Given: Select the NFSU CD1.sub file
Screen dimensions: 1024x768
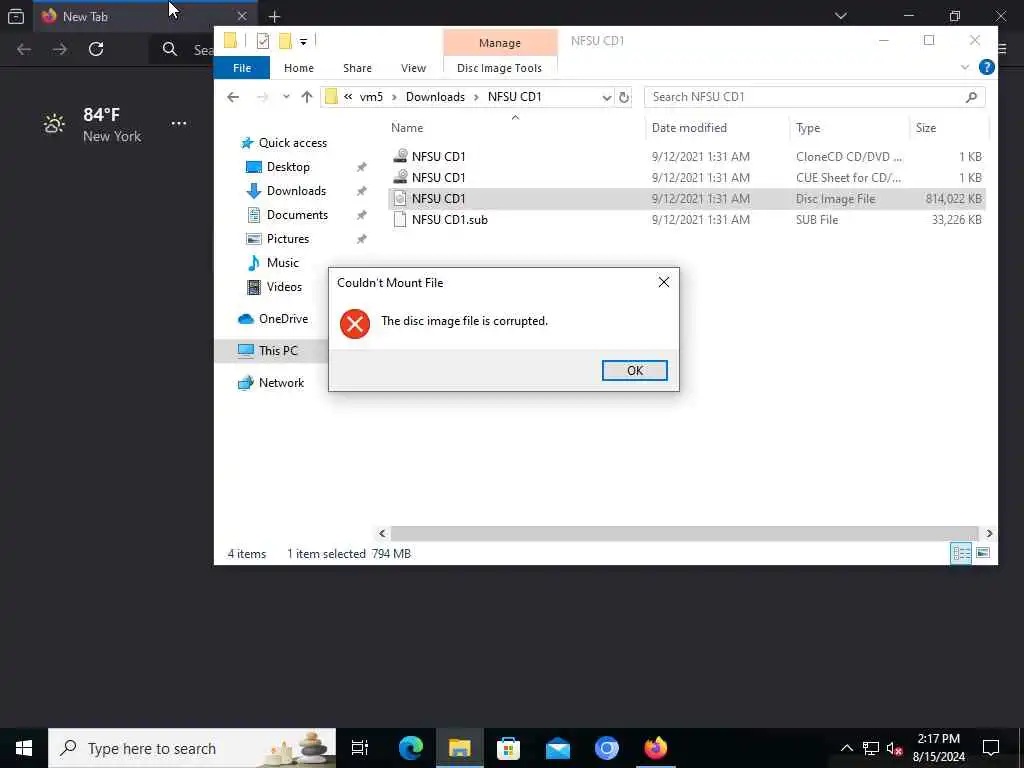Looking at the screenshot, I should click(x=688, y=220).
